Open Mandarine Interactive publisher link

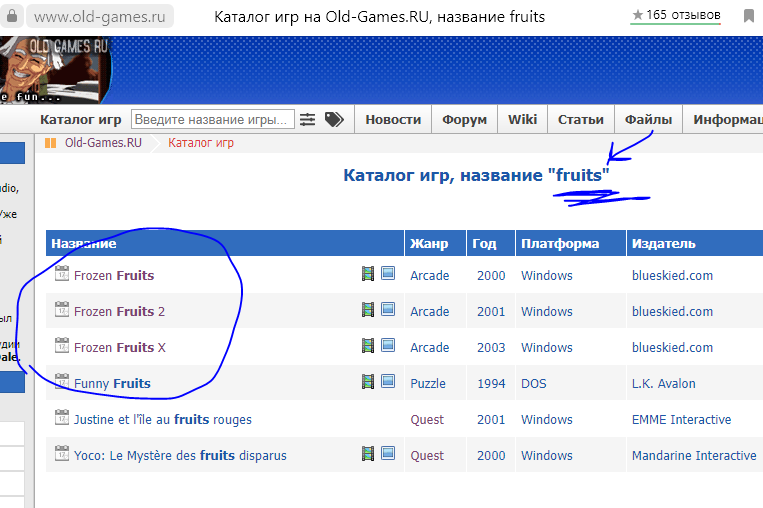(694, 455)
